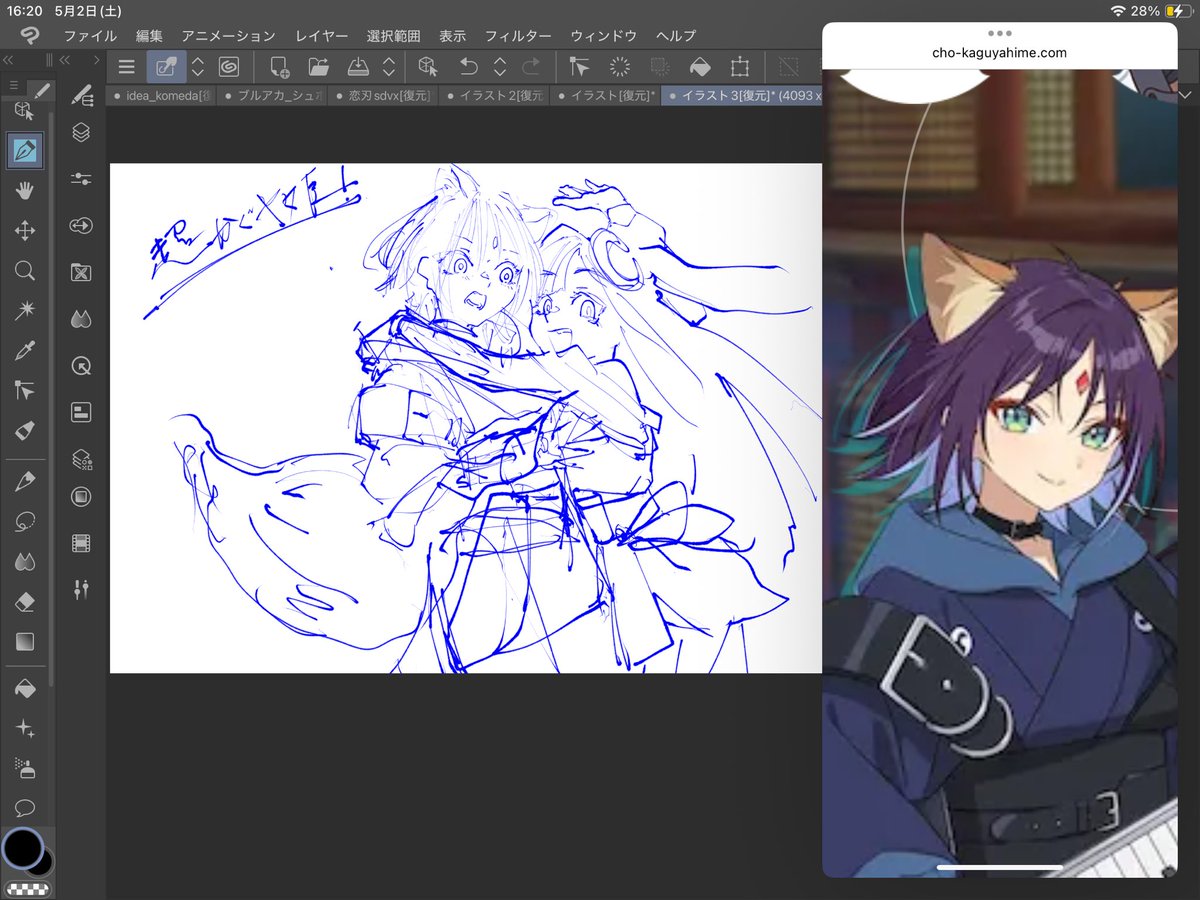Open the フィルター menu
This screenshot has width=1200, height=900.
click(x=518, y=35)
